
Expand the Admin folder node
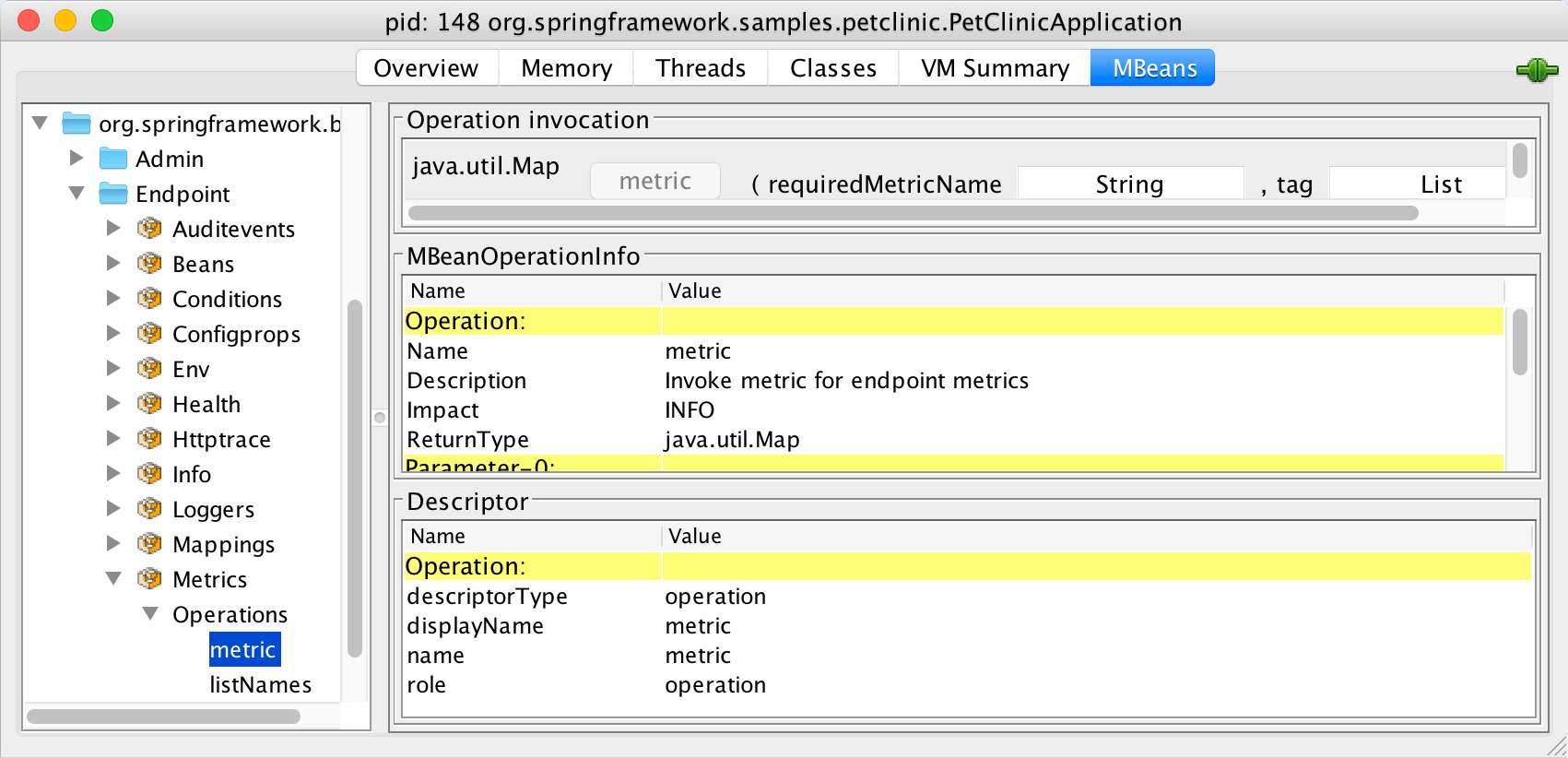click(x=77, y=159)
